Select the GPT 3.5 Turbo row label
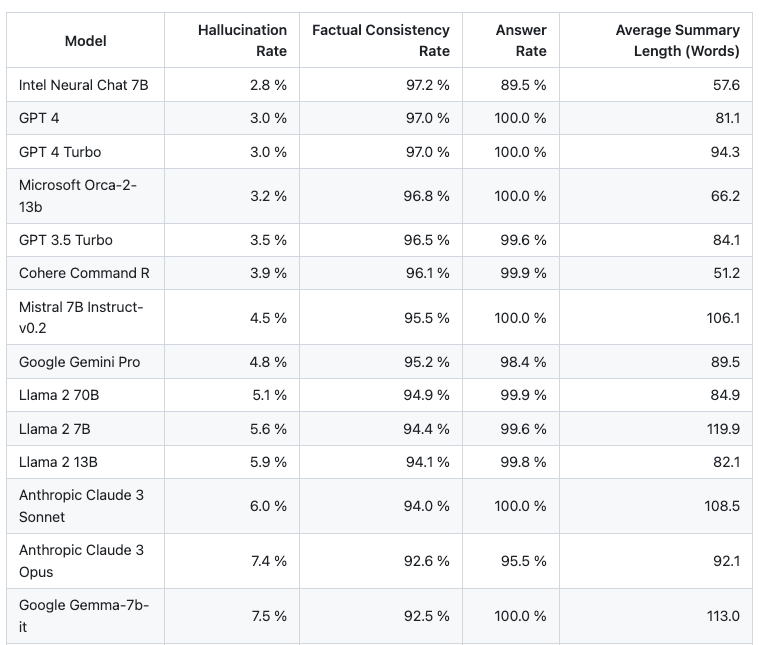This screenshot has height=645, width=762. pyautogui.click(x=66, y=240)
